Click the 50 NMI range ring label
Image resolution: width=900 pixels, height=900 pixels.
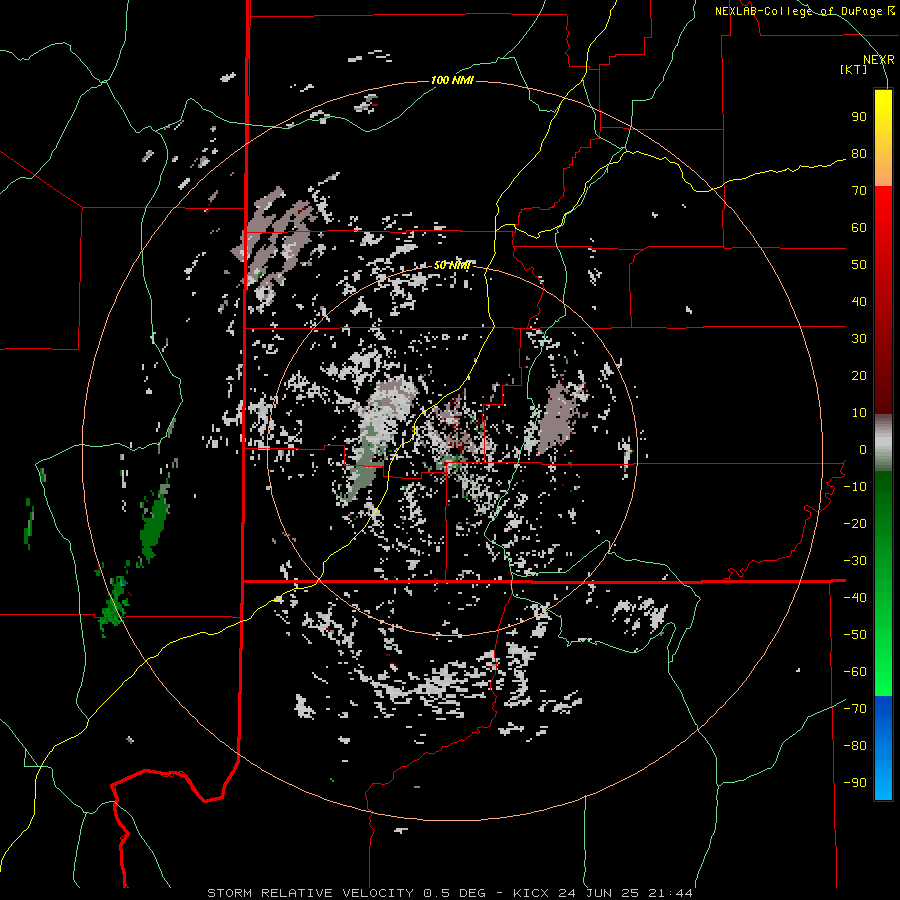pos(452,265)
